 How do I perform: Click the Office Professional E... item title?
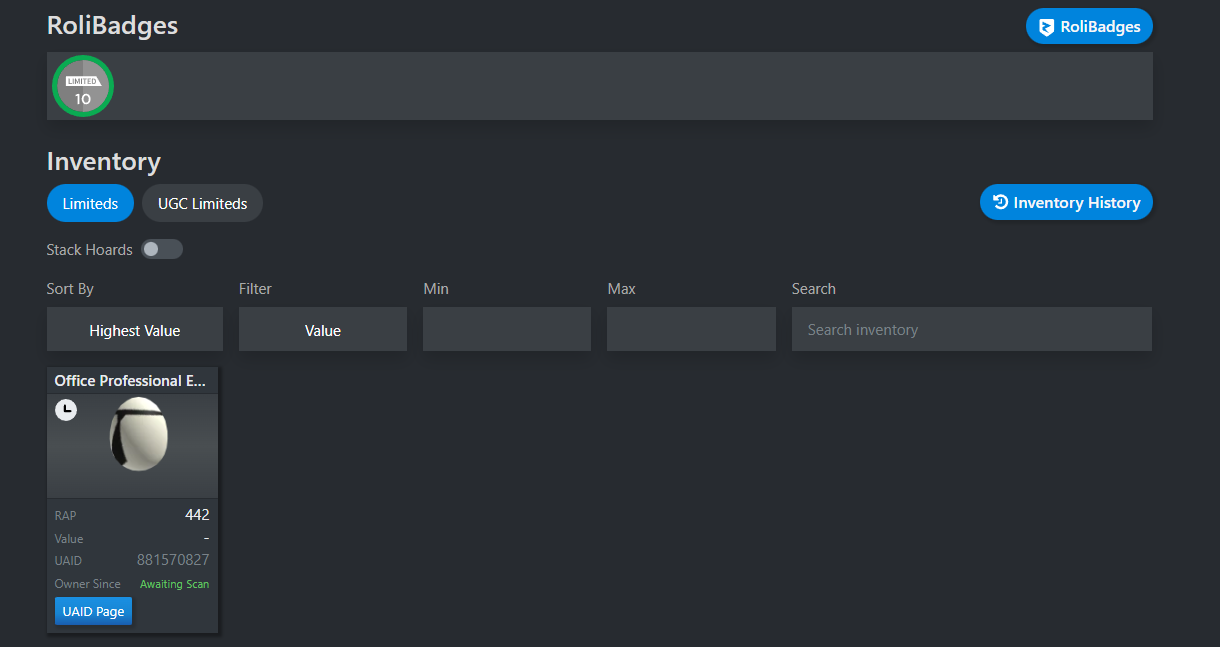tap(131, 381)
